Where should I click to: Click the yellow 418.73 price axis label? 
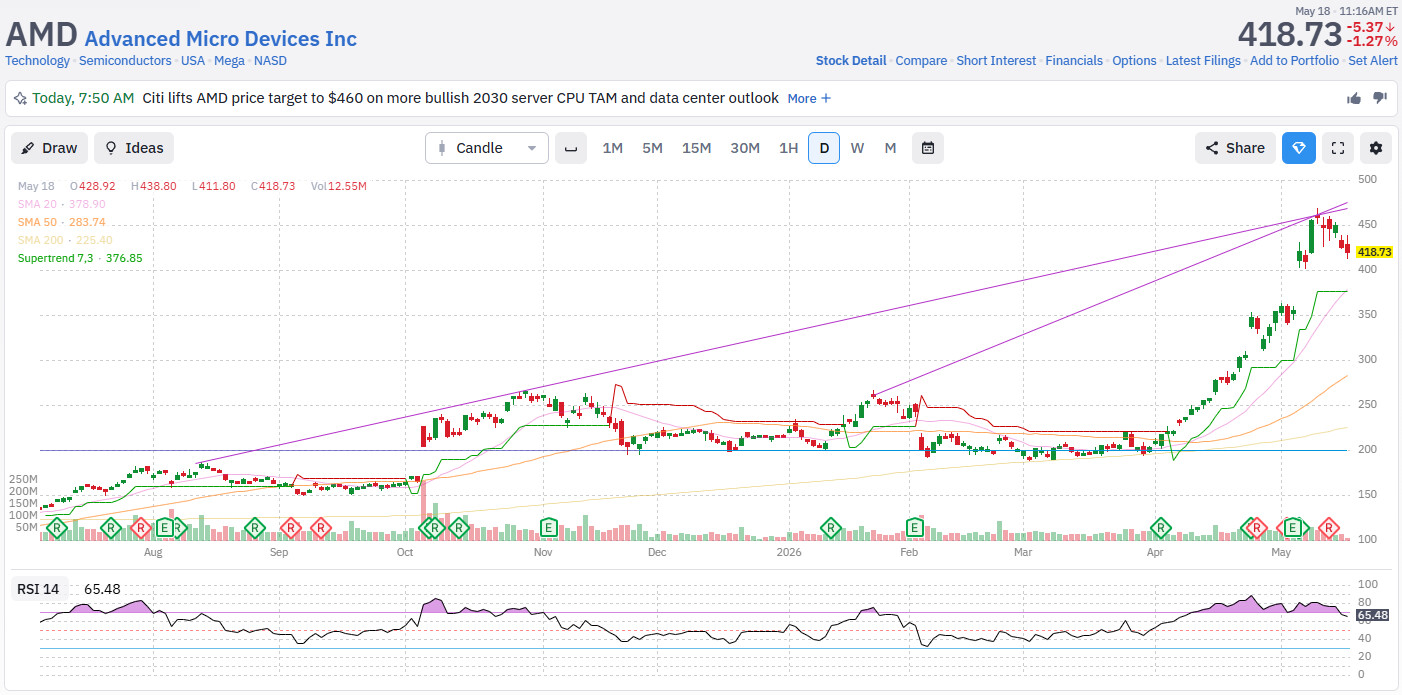tap(1374, 252)
